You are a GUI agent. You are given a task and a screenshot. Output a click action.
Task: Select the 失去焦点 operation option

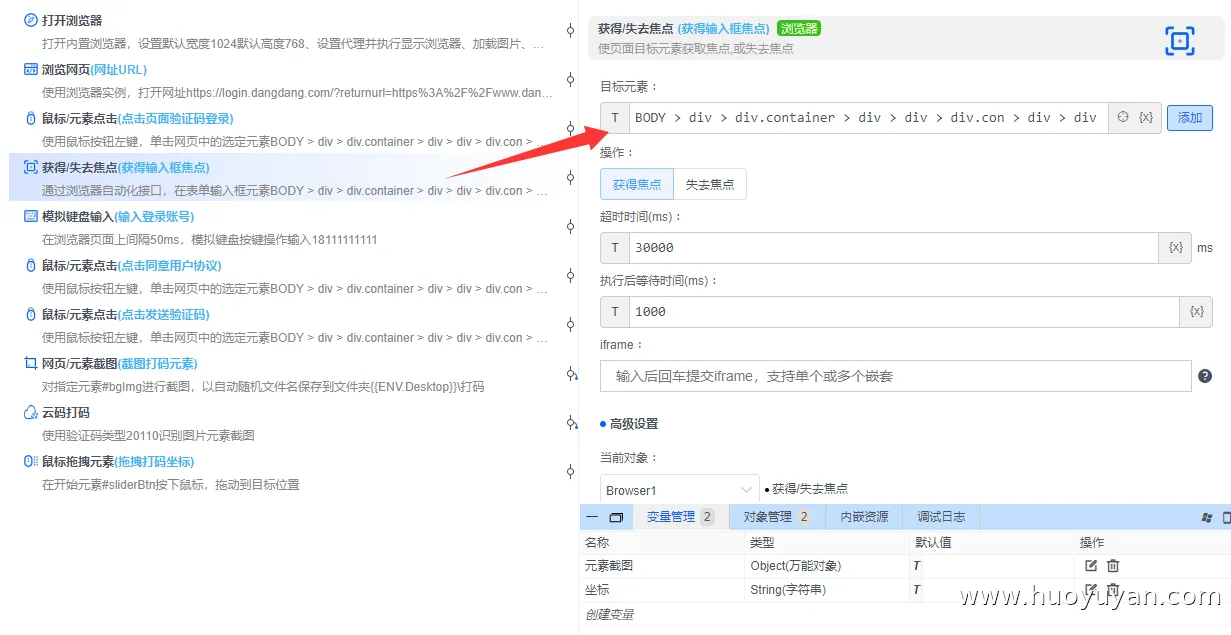[x=710, y=184]
